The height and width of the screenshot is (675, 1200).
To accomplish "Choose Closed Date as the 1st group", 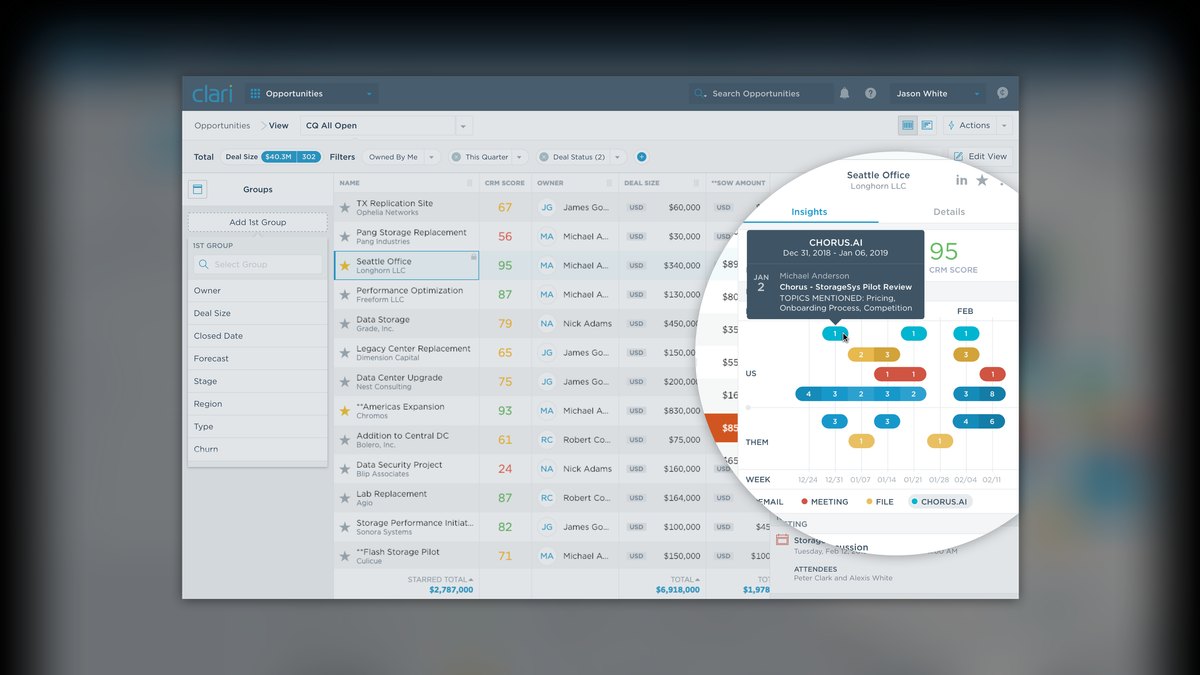I will (x=257, y=336).
